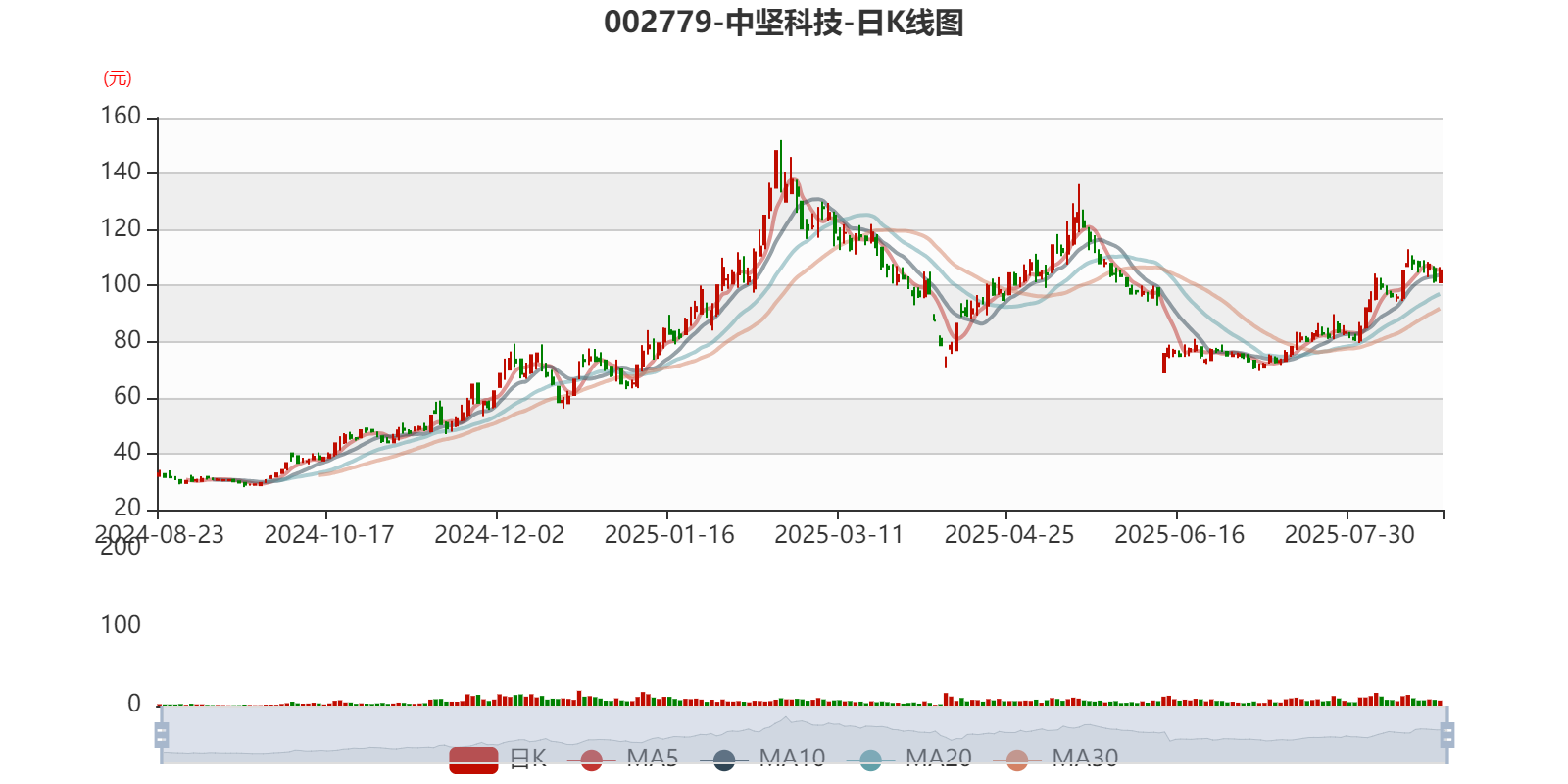Click the 2024-12-02 date axis label
Viewport: 1568px width, 784px height.
tap(500, 535)
